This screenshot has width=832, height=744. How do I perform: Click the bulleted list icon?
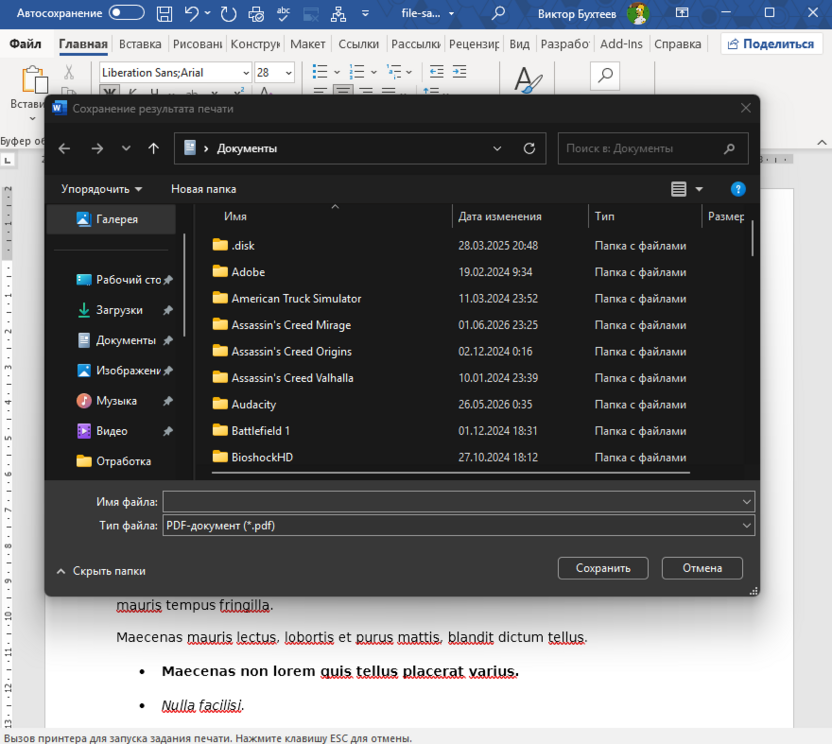click(320, 72)
